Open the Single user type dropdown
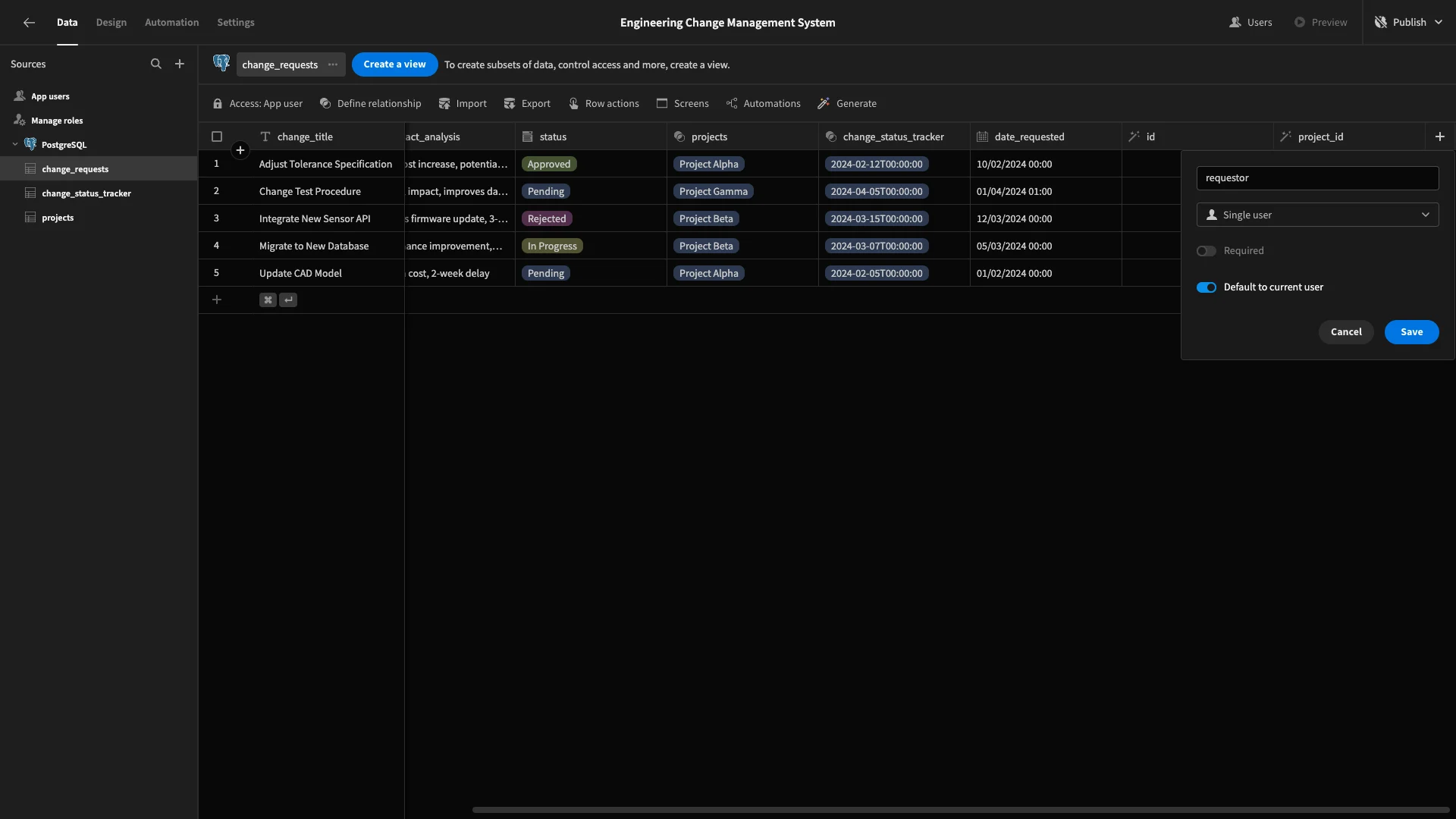 pos(1318,215)
